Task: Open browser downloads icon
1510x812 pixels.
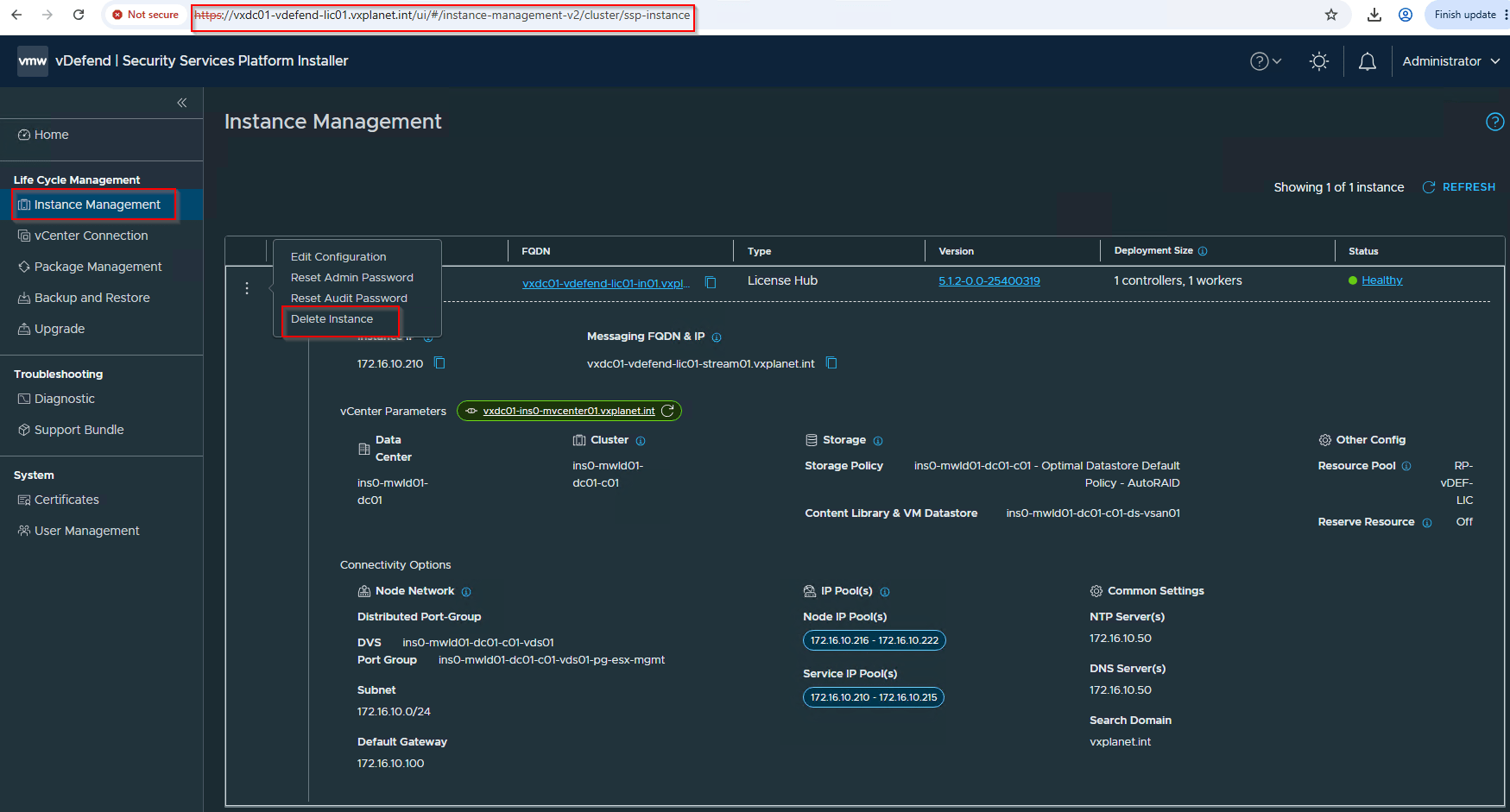Action: click(x=1374, y=15)
